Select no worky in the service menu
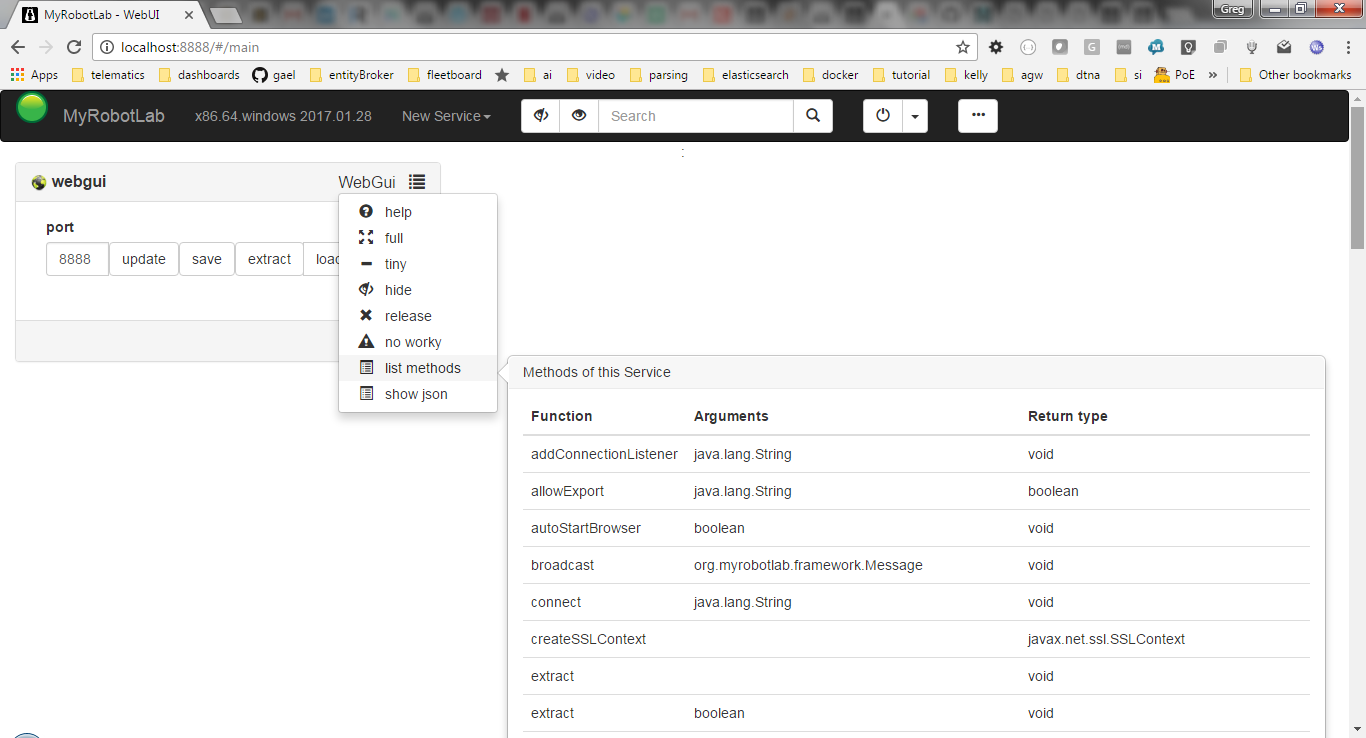Image resolution: width=1366 pixels, height=738 pixels. tap(418, 342)
